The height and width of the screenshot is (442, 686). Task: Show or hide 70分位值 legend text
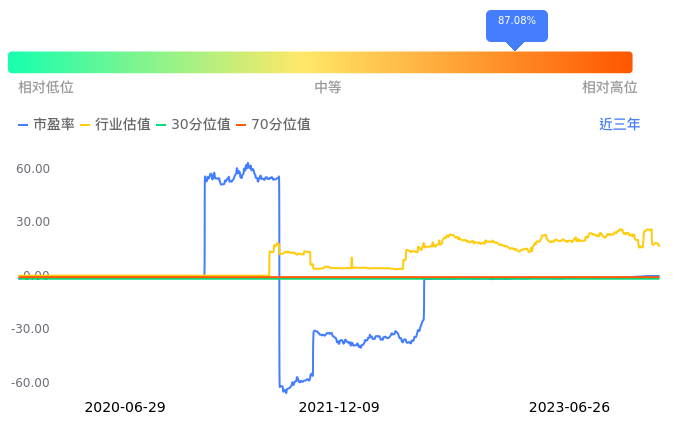[x=281, y=125]
